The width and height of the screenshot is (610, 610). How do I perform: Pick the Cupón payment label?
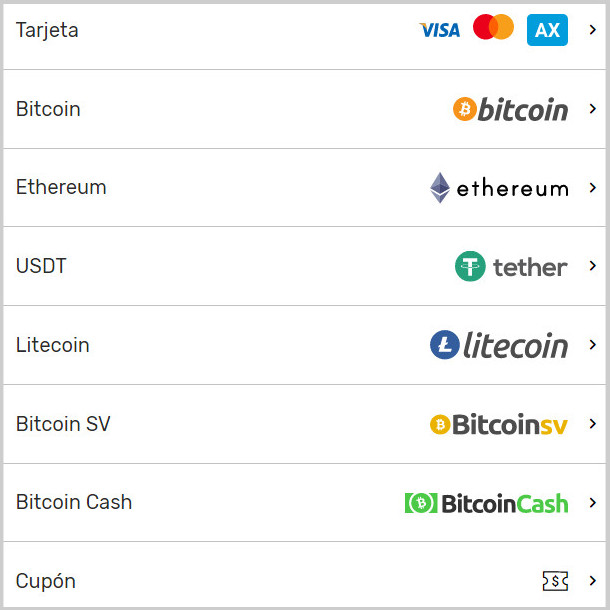tap(46, 581)
